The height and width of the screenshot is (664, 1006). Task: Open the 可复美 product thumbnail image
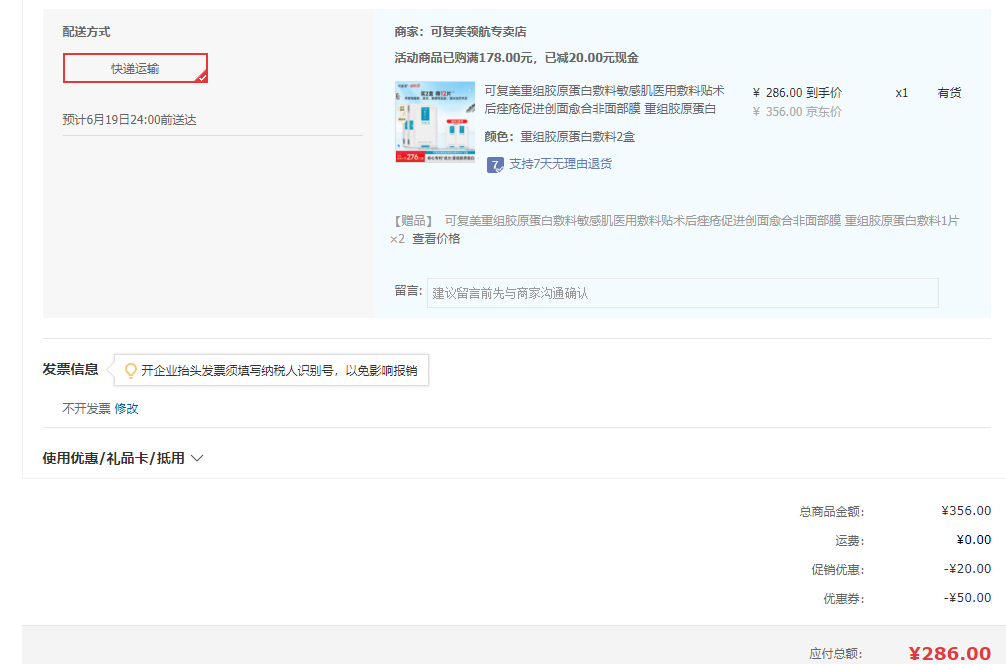click(435, 121)
